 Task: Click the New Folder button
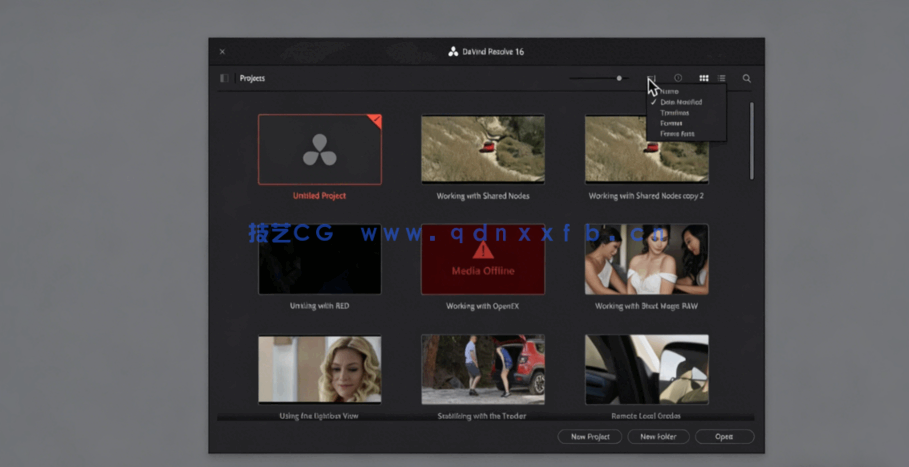[x=658, y=437]
